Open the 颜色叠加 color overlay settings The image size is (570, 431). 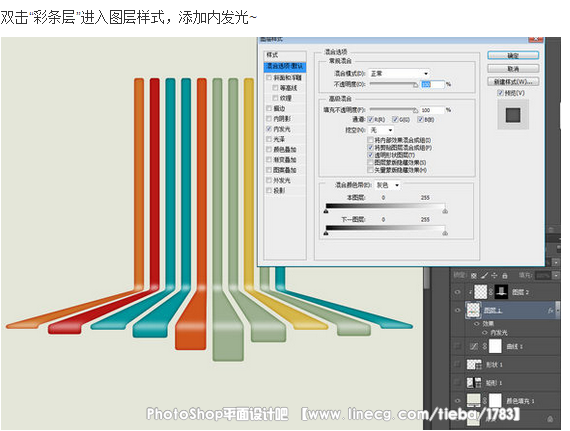coord(285,149)
